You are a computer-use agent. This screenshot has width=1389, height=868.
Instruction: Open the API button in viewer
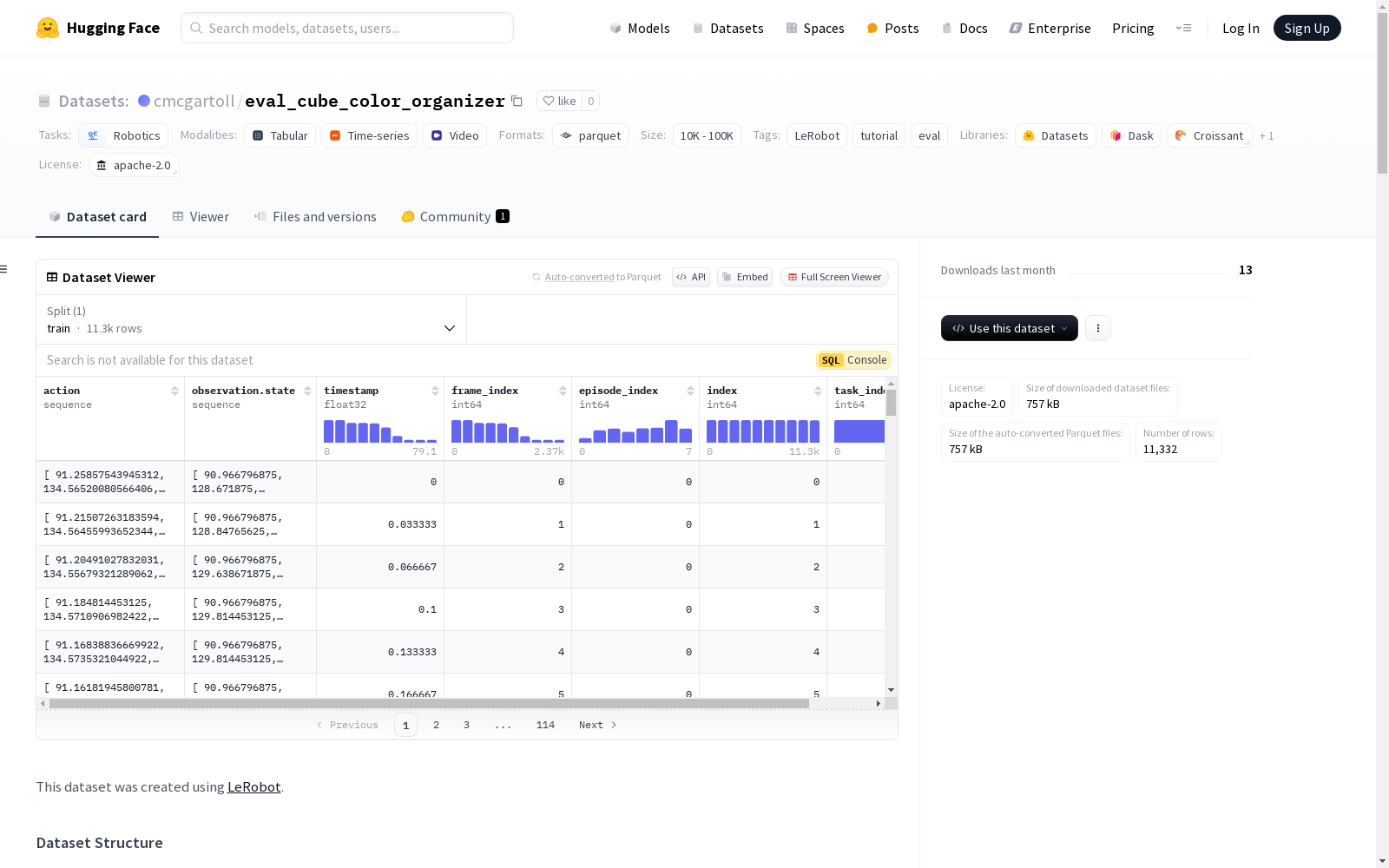(691, 277)
